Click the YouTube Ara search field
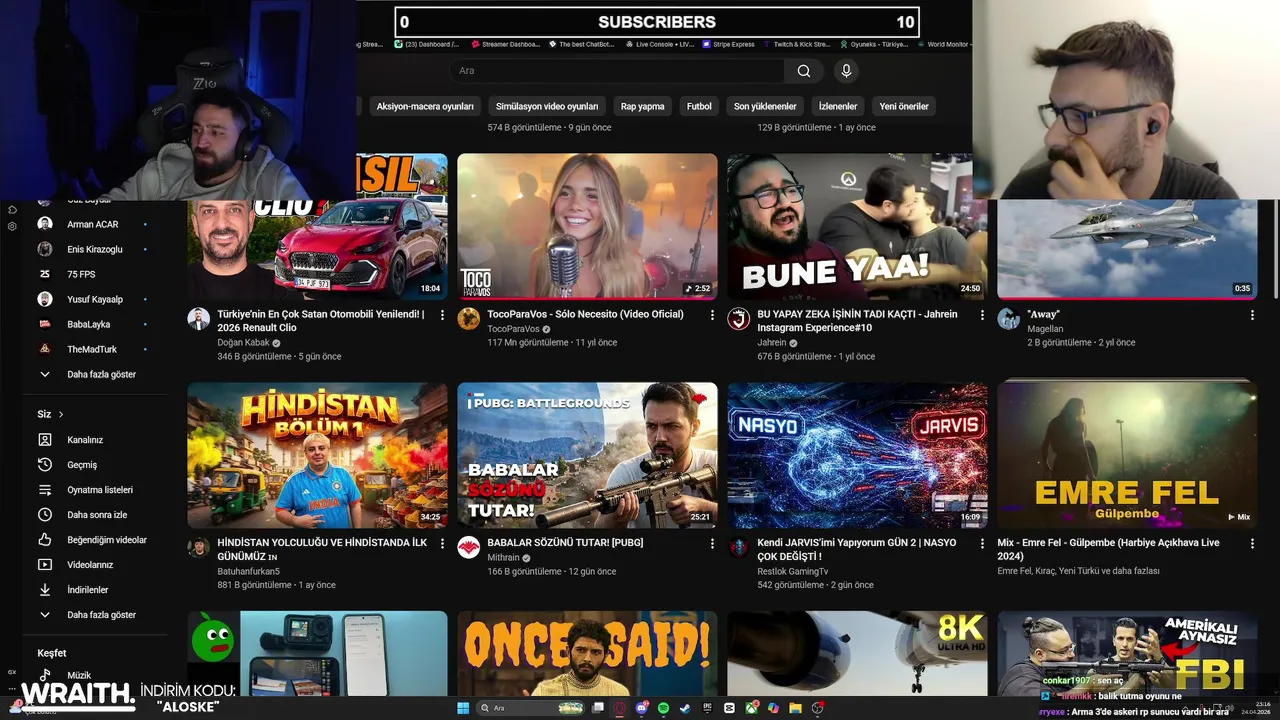The image size is (1280, 720). (617, 71)
